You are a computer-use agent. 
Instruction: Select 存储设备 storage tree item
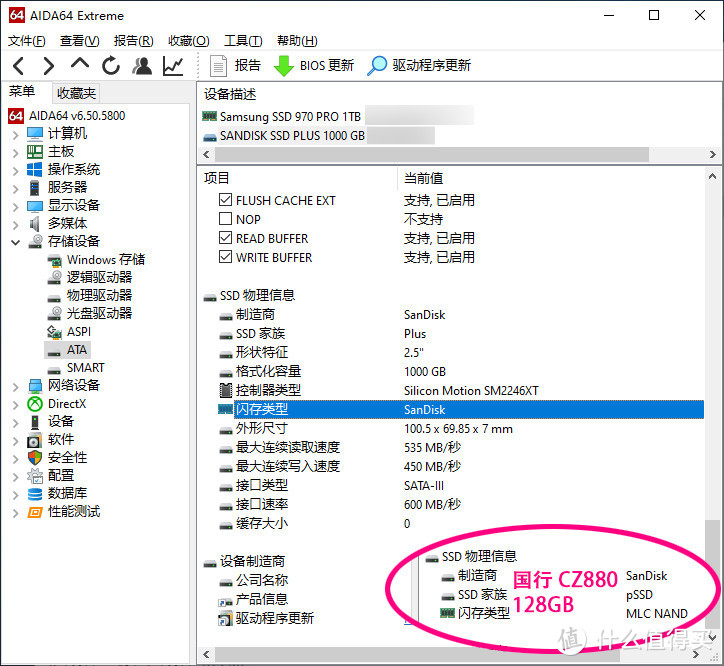tap(63, 241)
